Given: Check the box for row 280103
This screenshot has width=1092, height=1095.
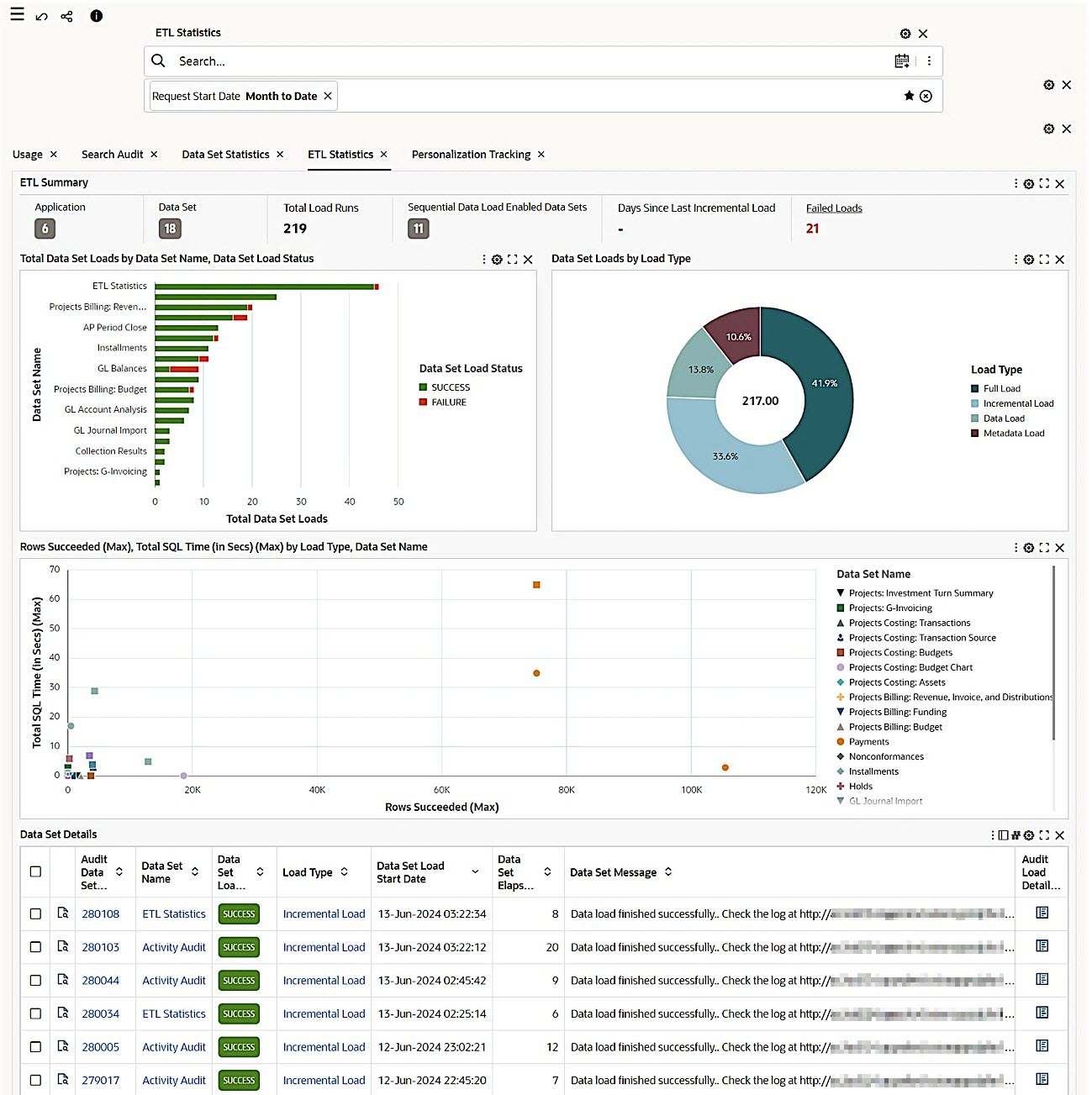Looking at the screenshot, I should pyautogui.click(x=35, y=947).
